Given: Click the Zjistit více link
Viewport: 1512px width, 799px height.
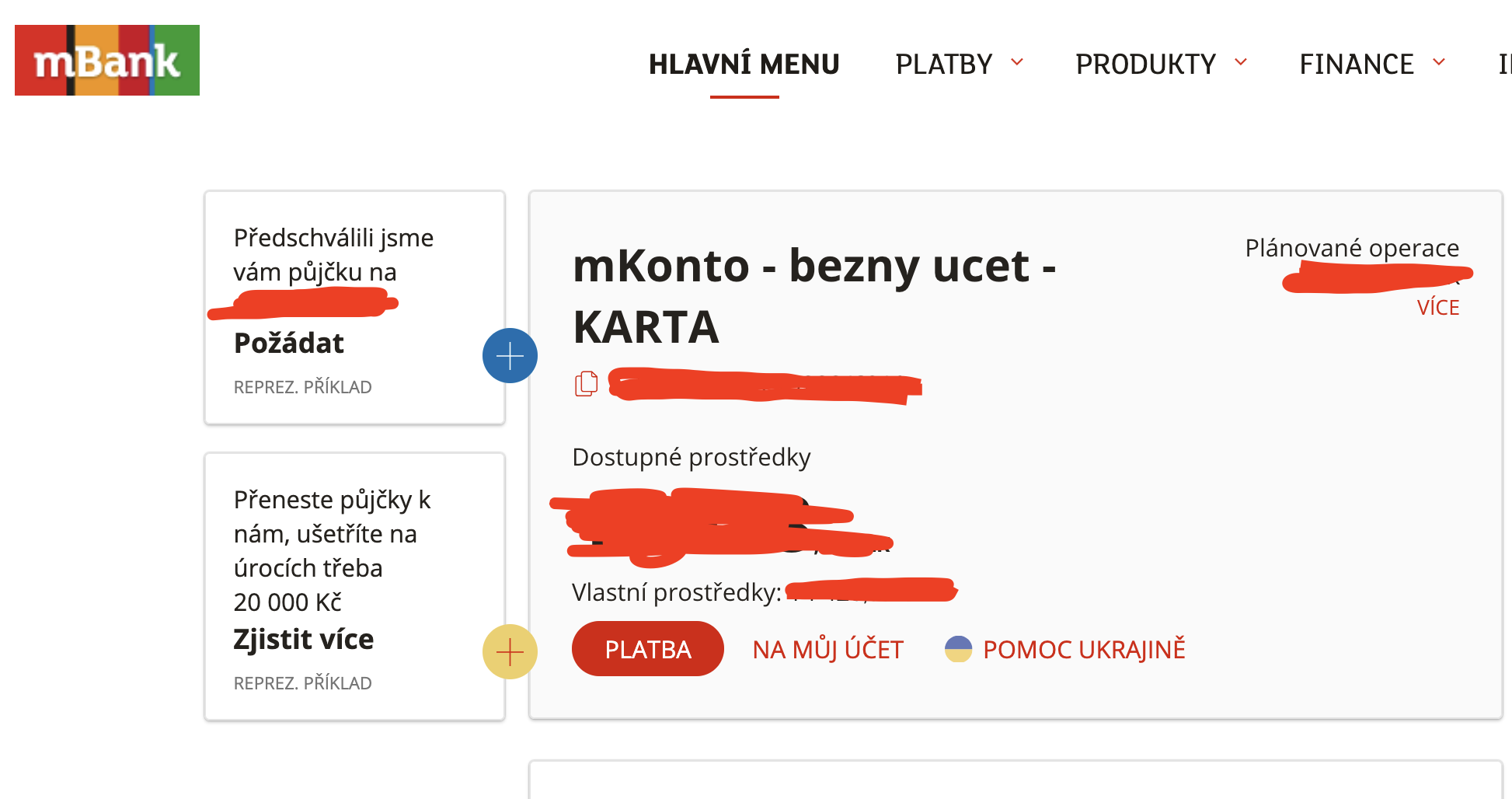Looking at the screenshot, I should [x=304, y=640].
